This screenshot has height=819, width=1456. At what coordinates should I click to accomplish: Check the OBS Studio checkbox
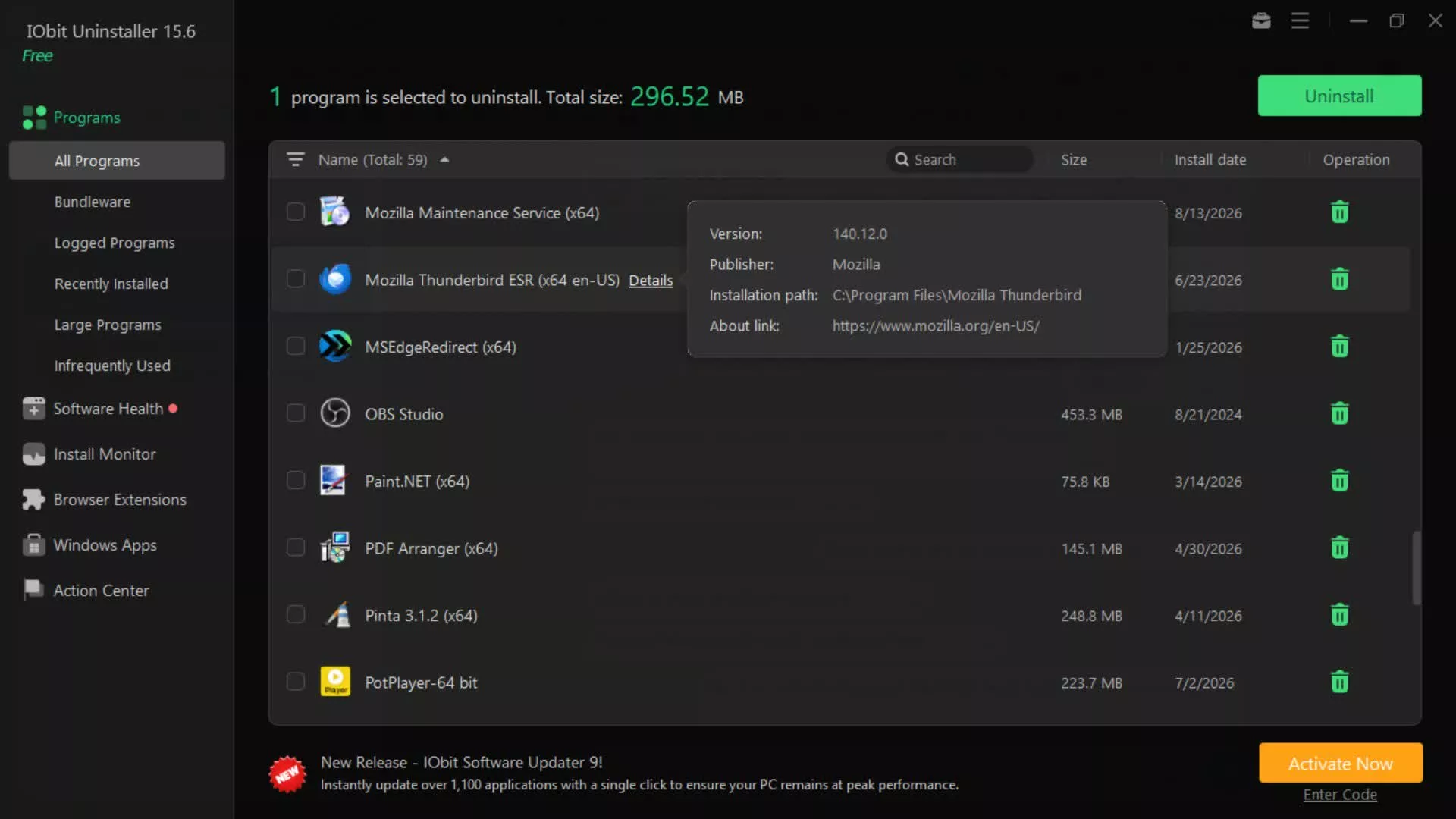pos(296,413)
